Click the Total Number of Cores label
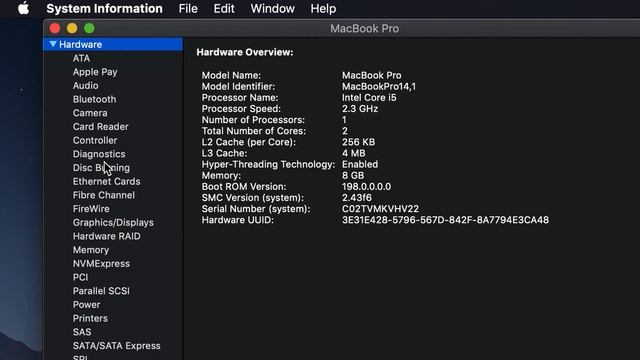 pos(253,131)
